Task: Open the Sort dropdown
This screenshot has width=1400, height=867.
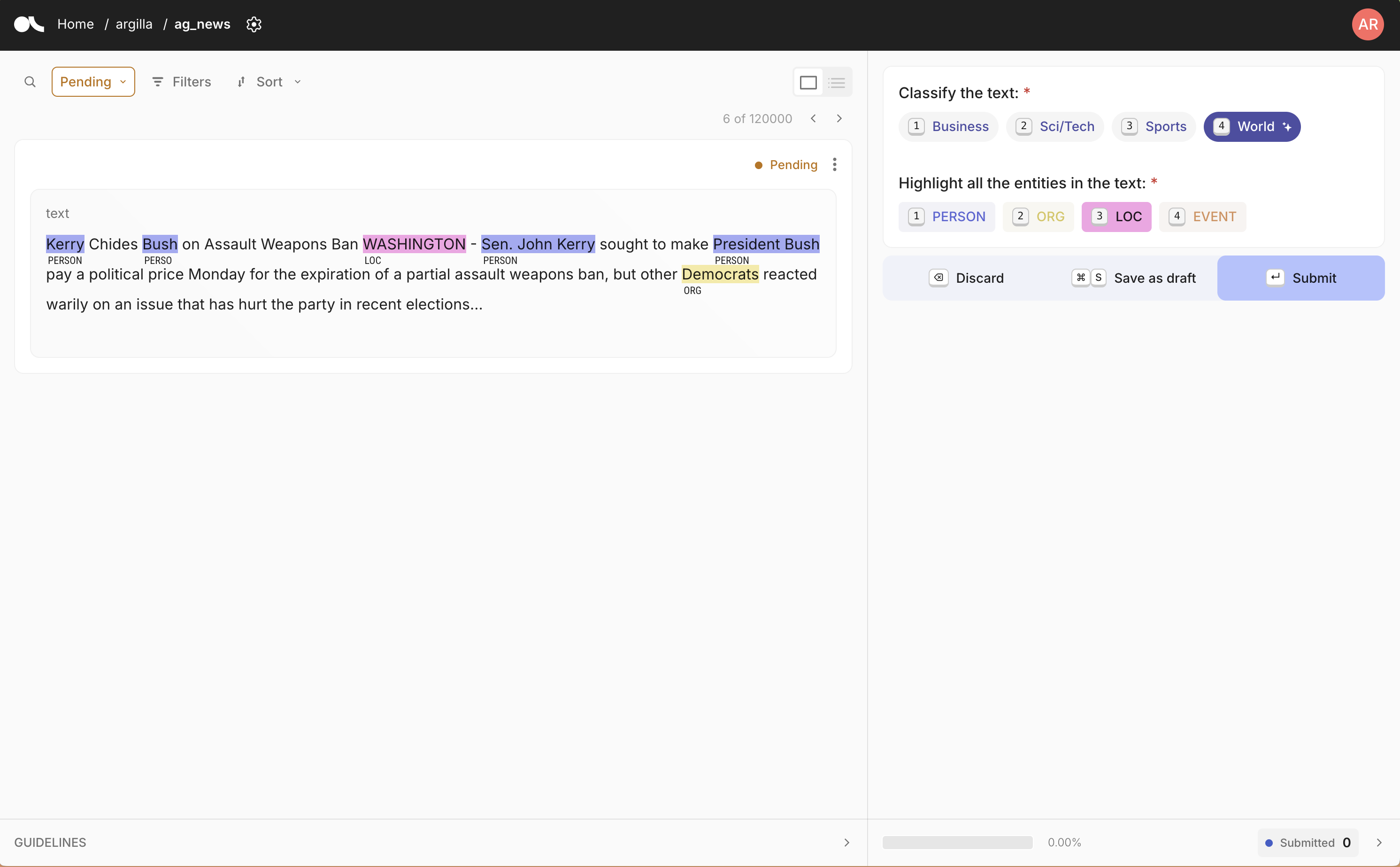Action: point(269,82)
